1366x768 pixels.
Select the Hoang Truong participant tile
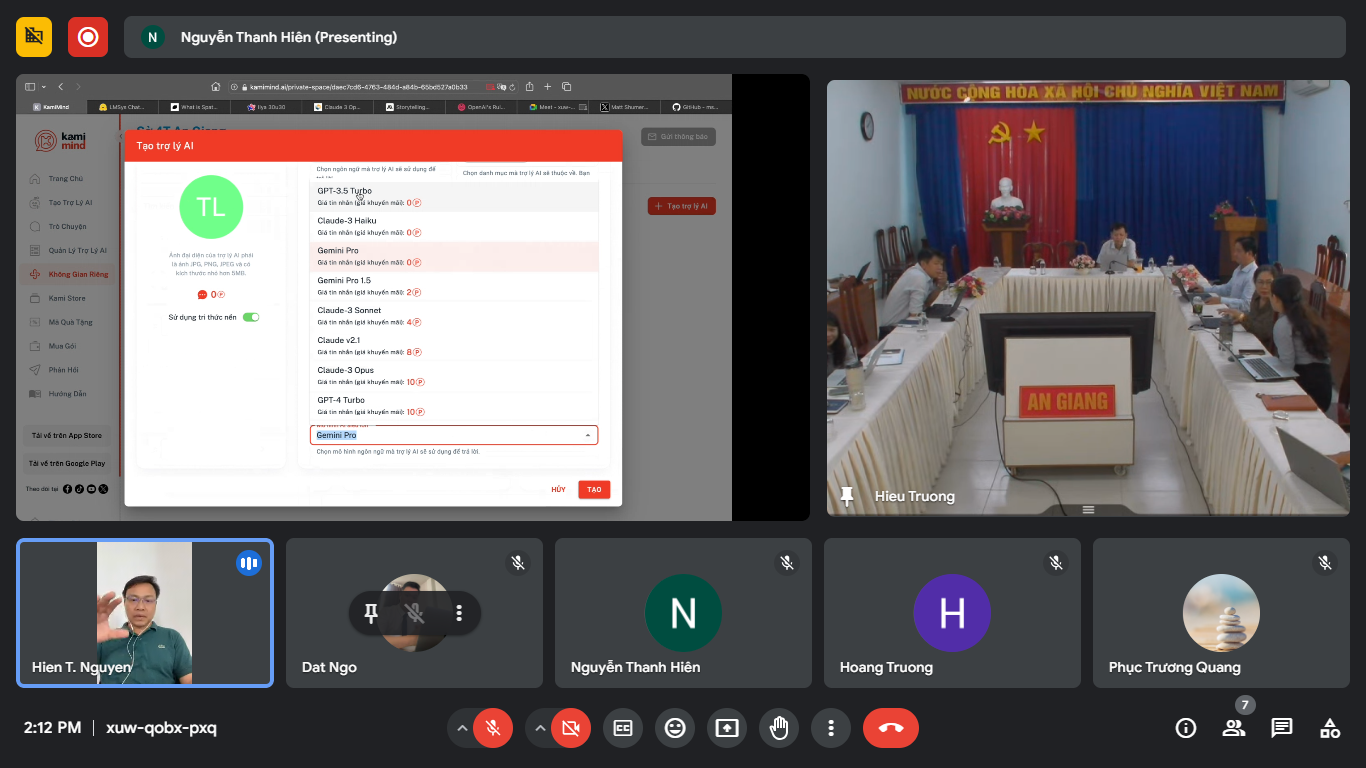[952, 613]
